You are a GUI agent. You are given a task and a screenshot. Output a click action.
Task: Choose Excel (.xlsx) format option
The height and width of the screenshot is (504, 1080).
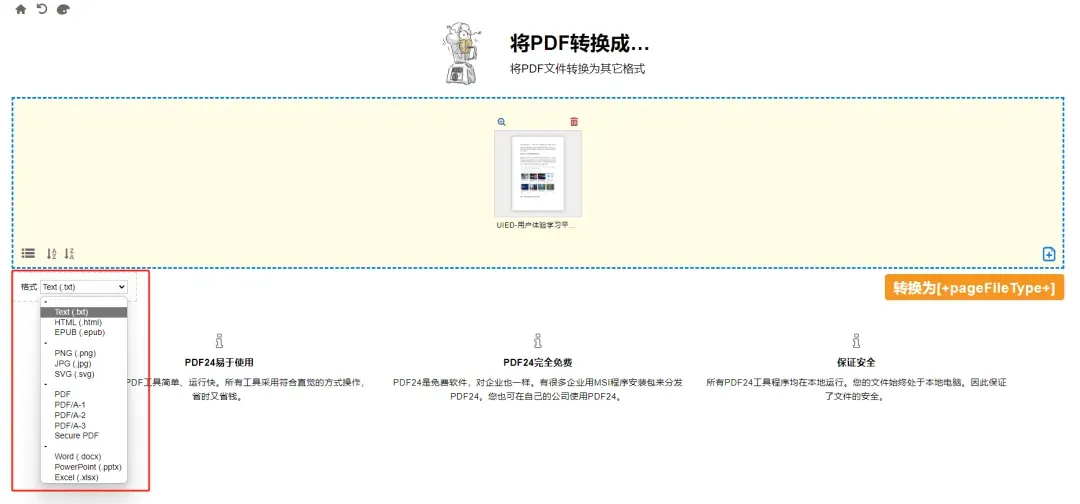tap(83, 477)
